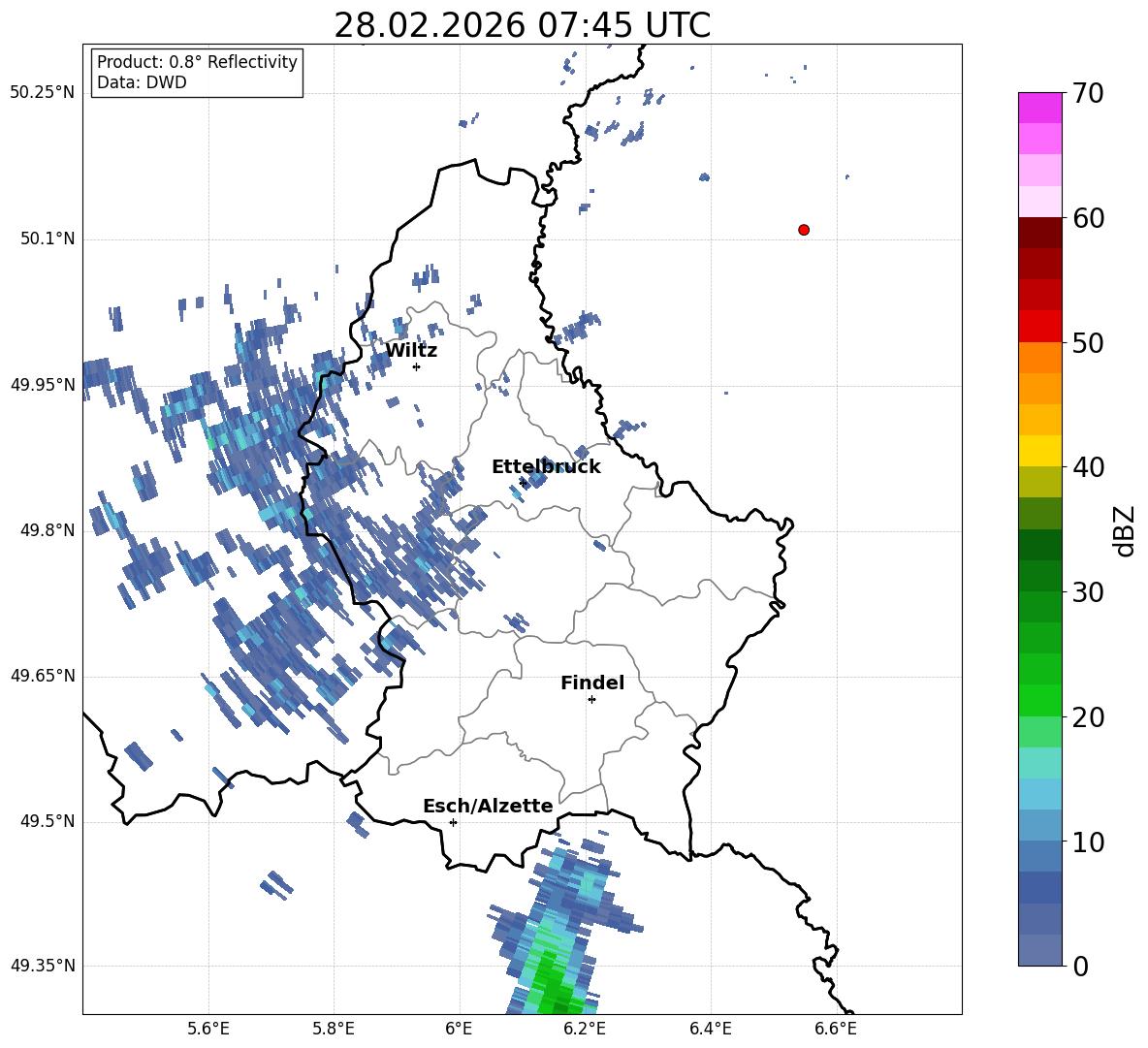
Task: Click the 6.6°E longitude label
Action: (x=836, y=1030)
